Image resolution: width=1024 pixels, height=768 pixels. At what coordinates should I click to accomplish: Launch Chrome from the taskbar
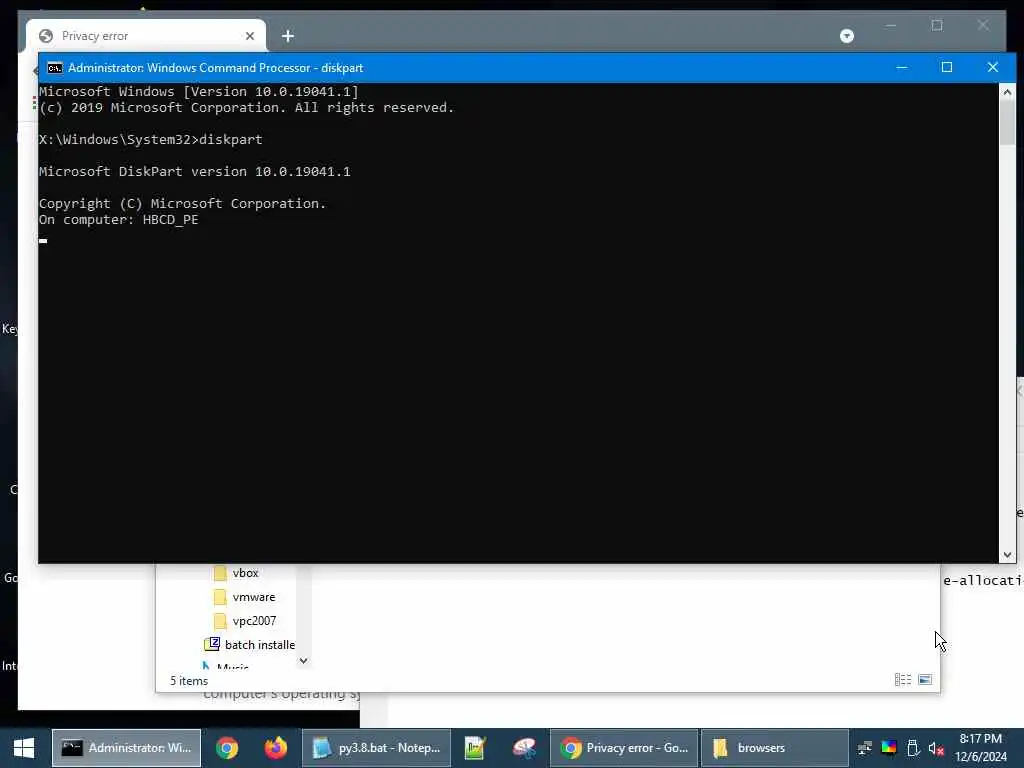227,748
